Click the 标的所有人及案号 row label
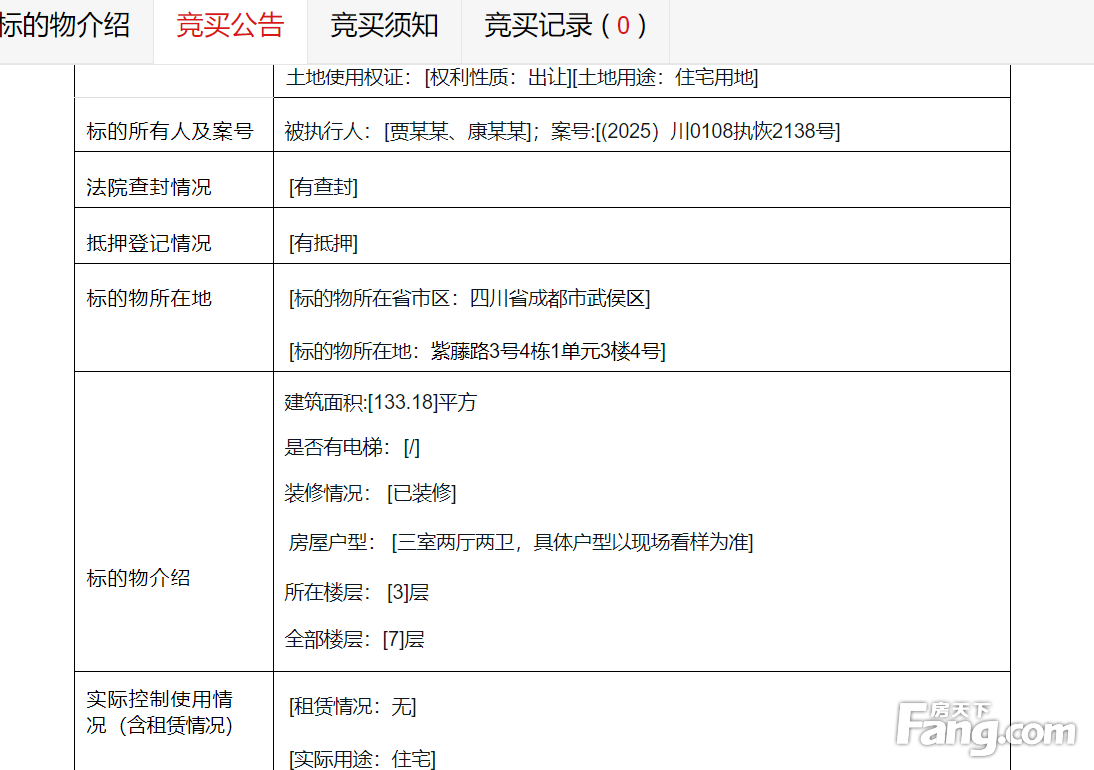Viewport: 1094px width, 770px height. [x=170, y=132]
